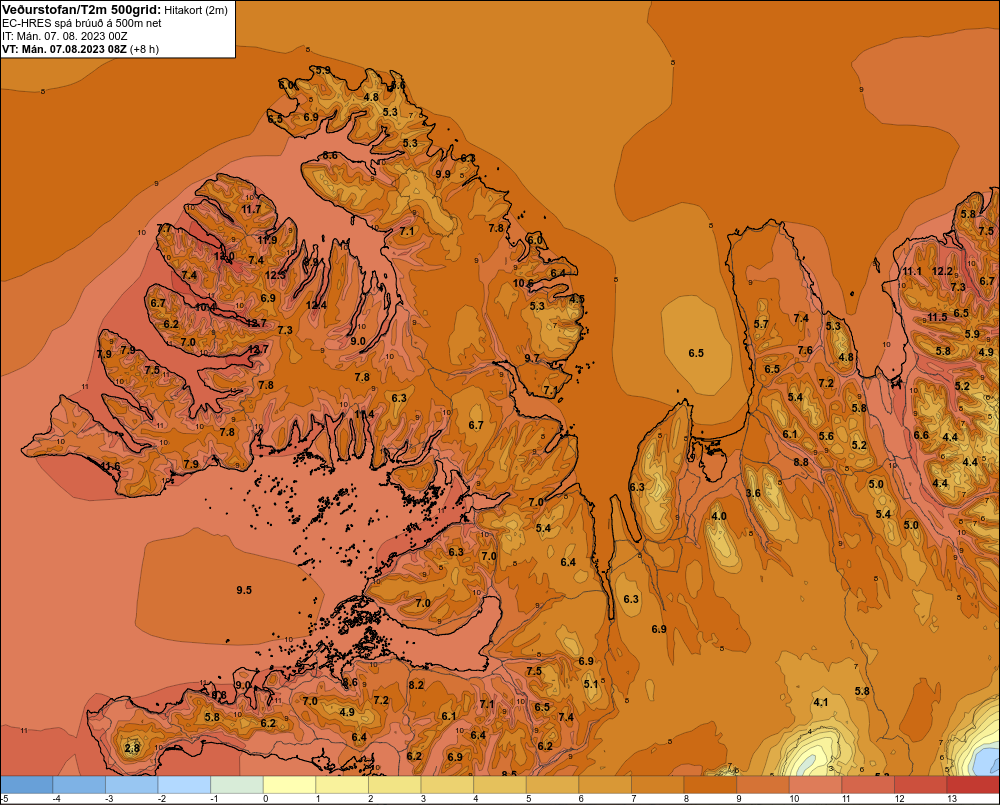Click the 10.6 temperature value

[523, 283]
